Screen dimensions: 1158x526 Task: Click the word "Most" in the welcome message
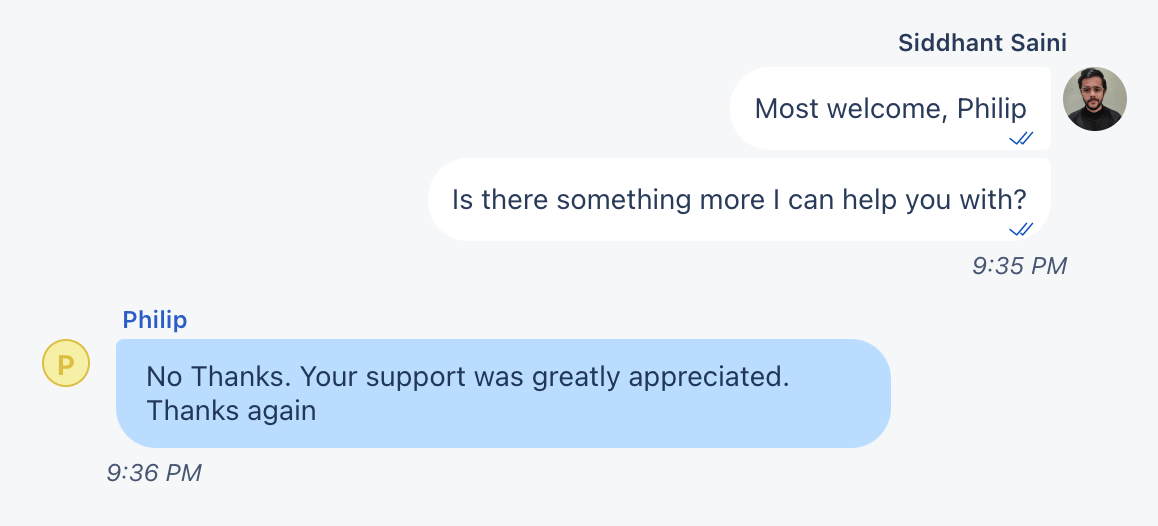(x=787, y=108)
